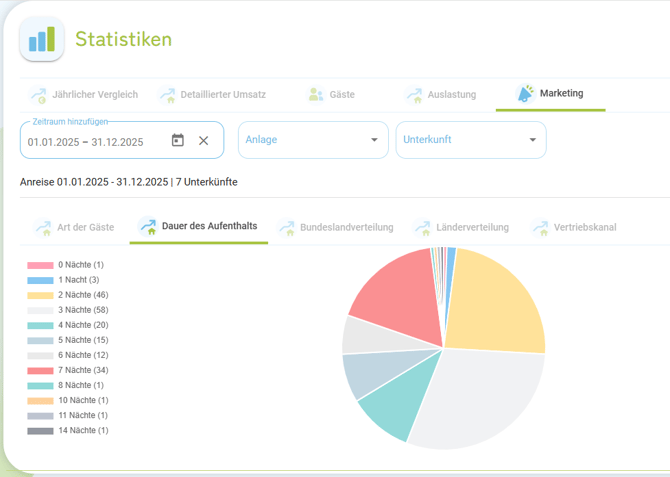Click the Unterkunft dropdown arrow
The width and height of the screenshot is (670, 477).
tap(532, 140)
